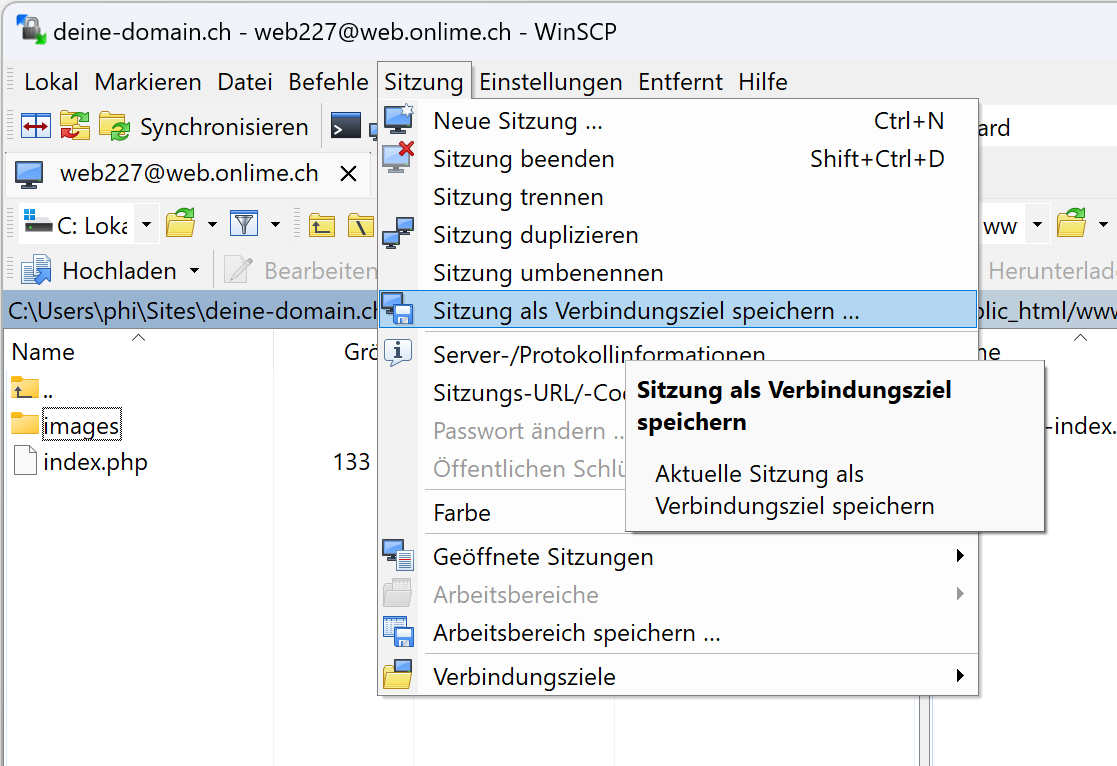Choose Sitzung duplizieren menu entry

click(677, 235)
